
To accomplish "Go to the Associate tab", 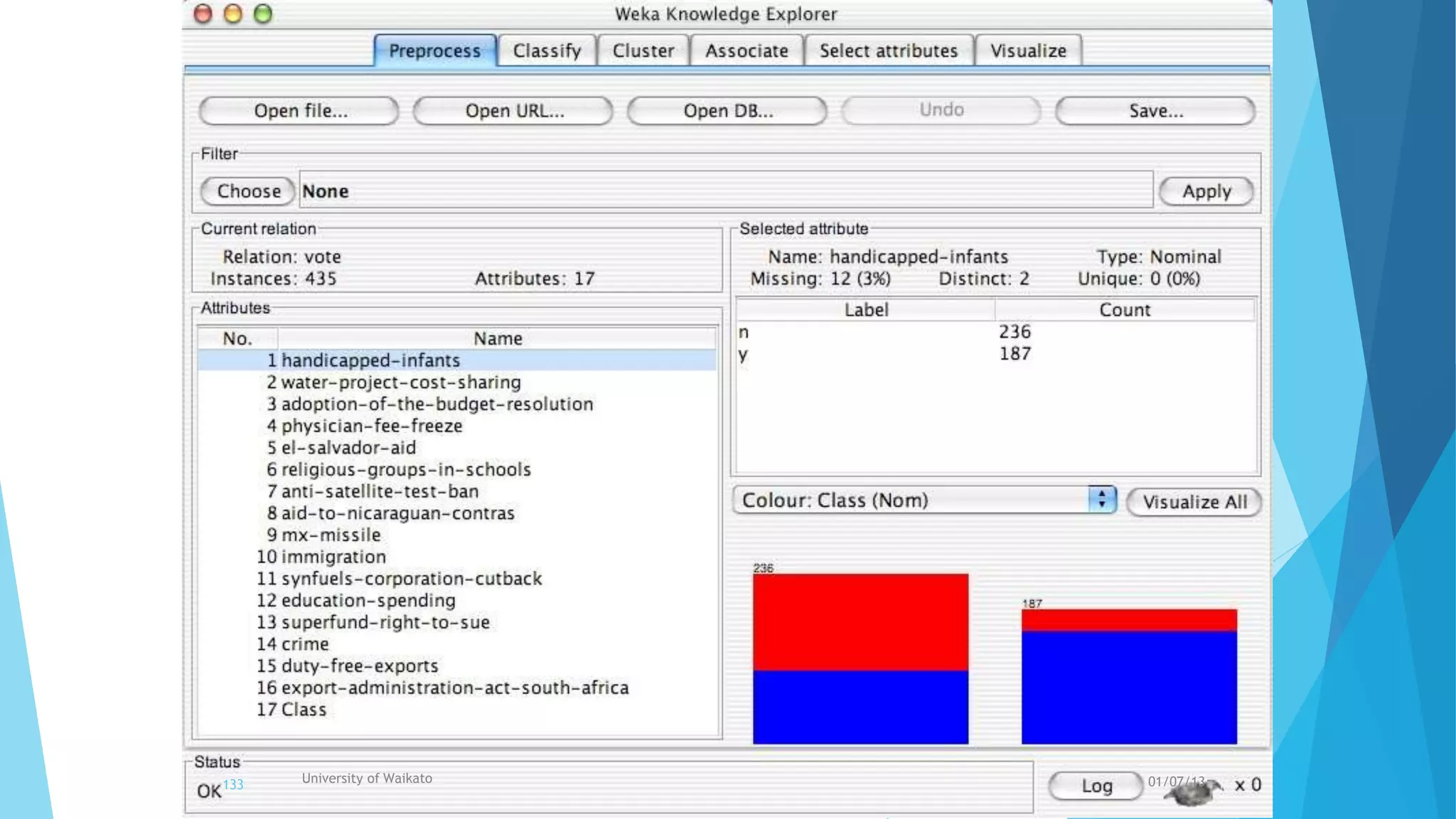I will (746, 51).
